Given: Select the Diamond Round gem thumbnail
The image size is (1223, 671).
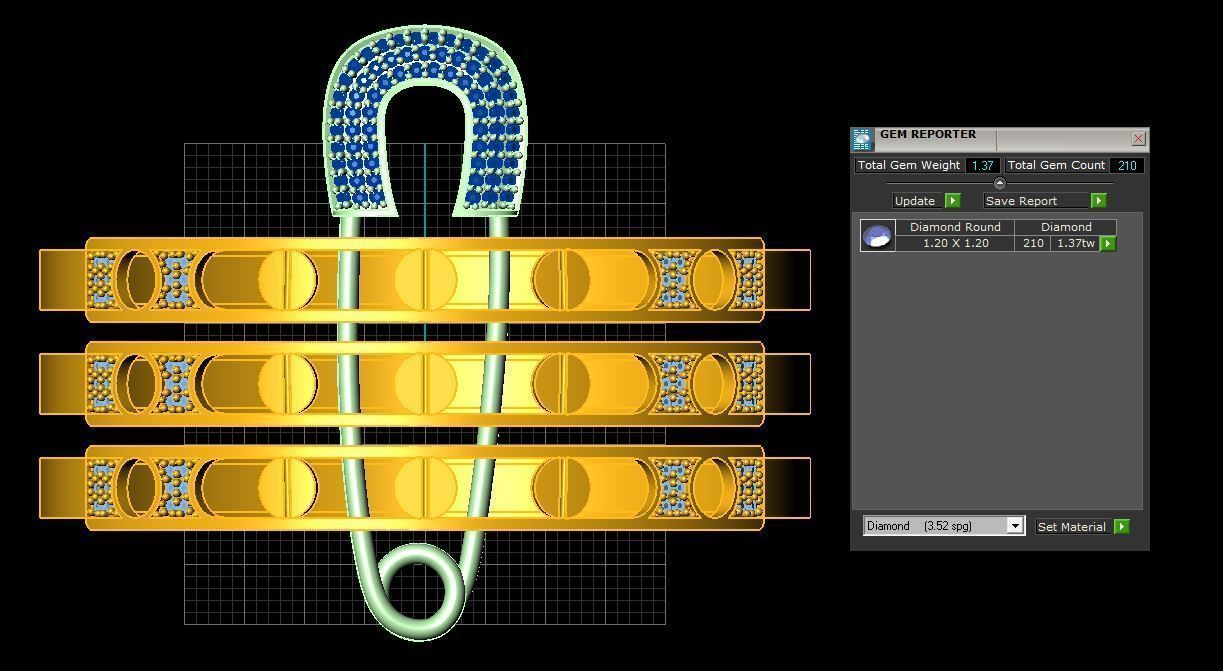Looking at the screenshot, I should [877, 235].
